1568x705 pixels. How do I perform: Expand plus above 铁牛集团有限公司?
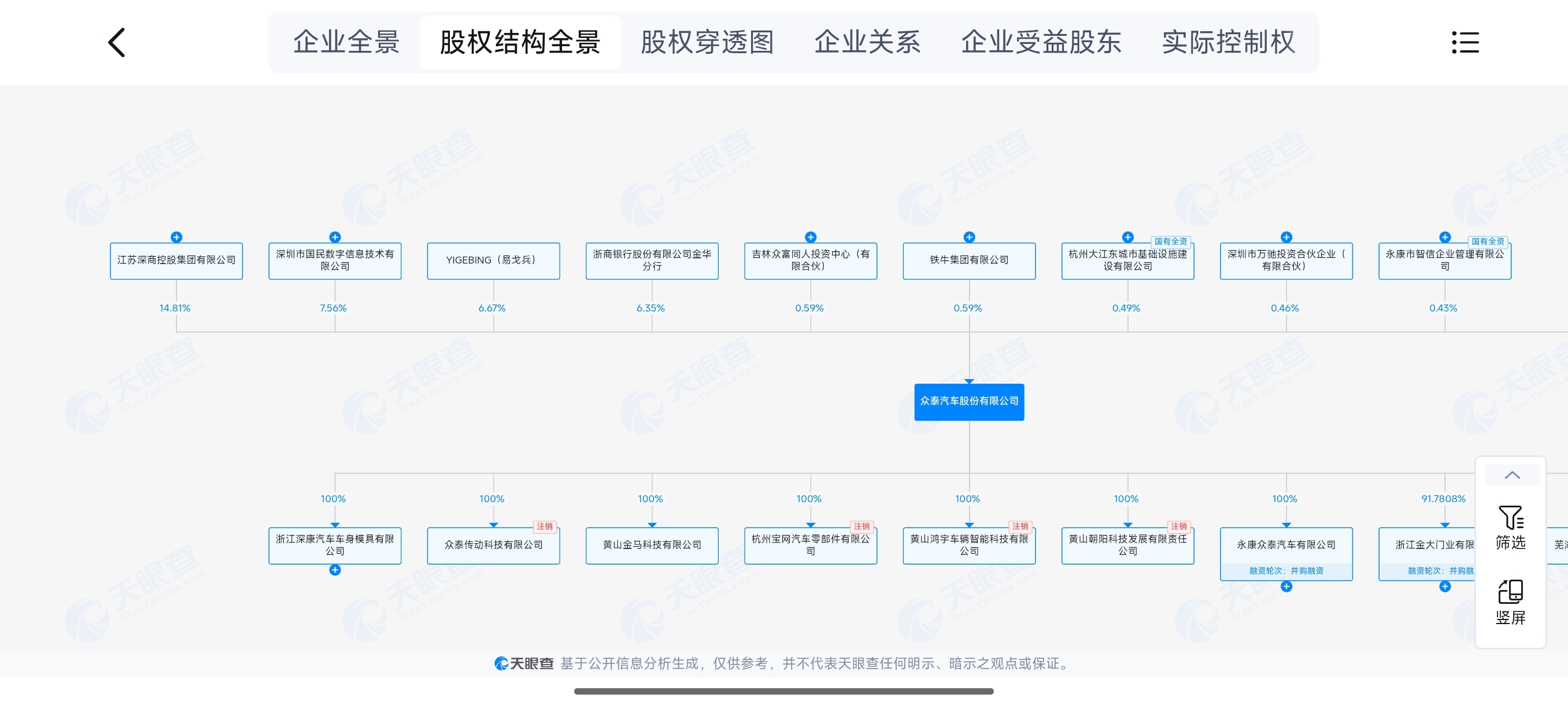[969, 236]
